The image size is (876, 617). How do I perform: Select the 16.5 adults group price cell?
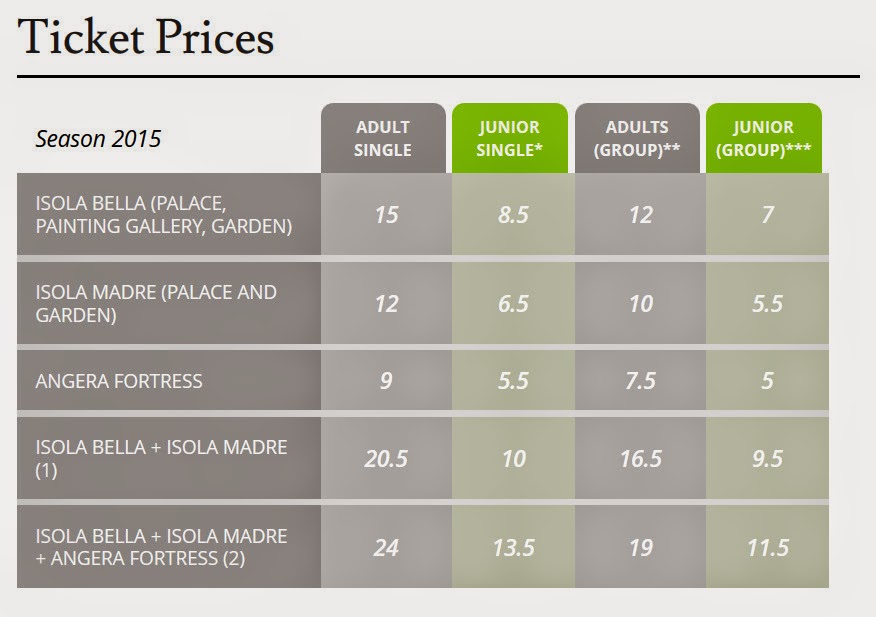[640, 458]
